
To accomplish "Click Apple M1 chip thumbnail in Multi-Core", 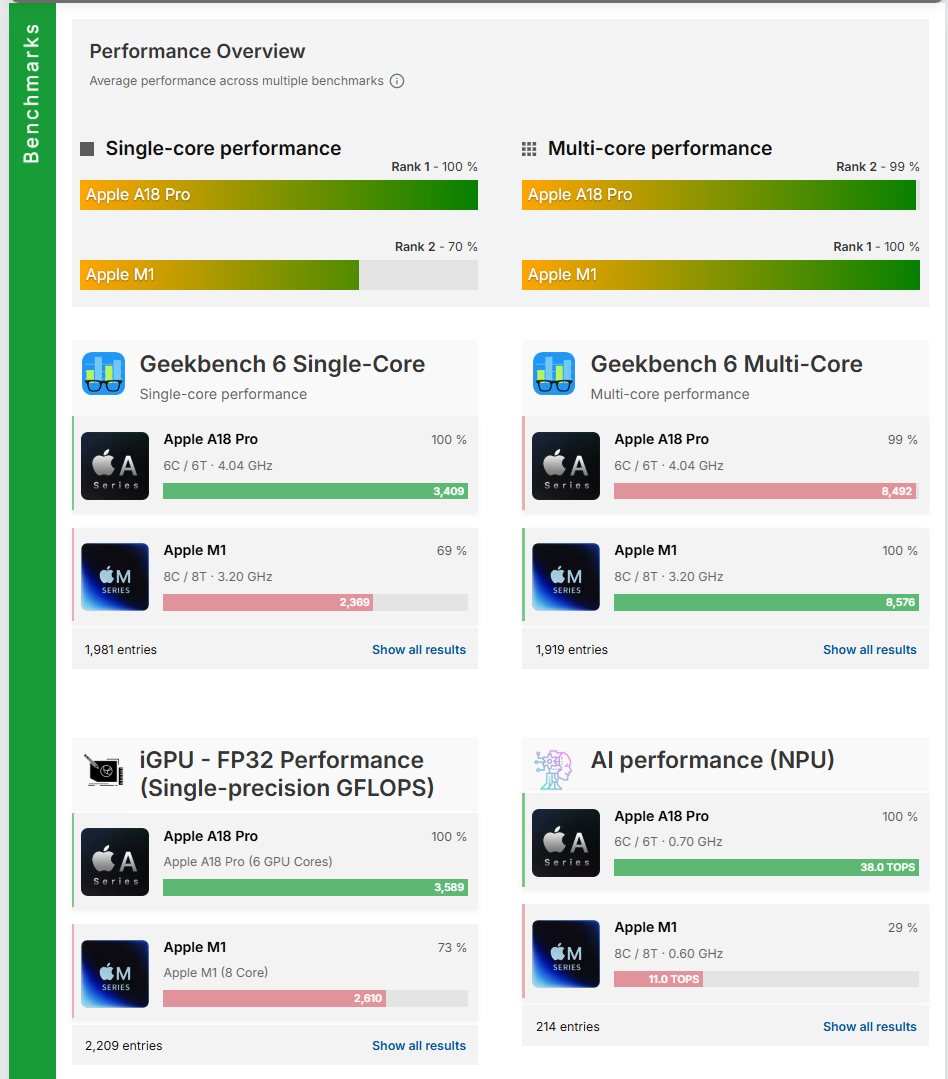I will [x=566, y=577].
